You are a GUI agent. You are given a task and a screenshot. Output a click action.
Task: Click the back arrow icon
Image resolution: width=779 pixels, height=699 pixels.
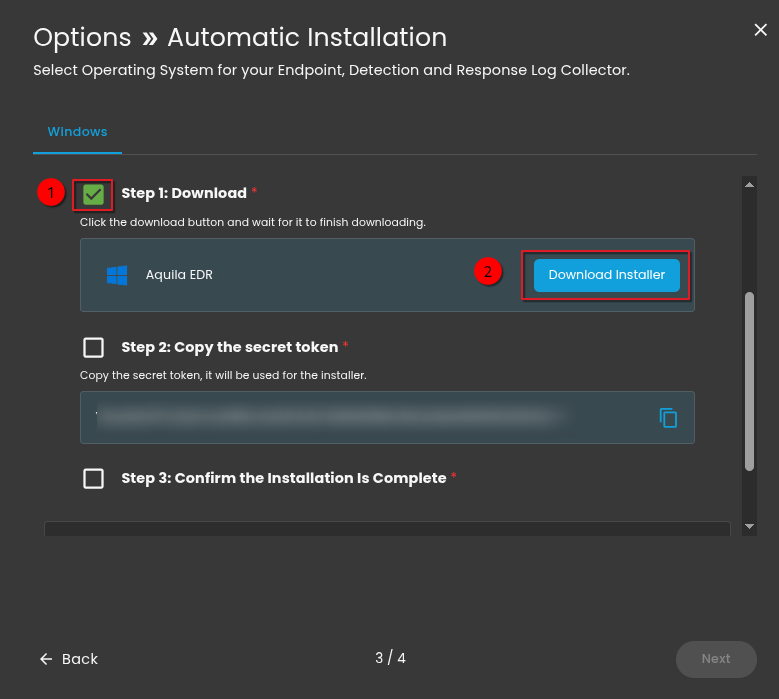45,659
